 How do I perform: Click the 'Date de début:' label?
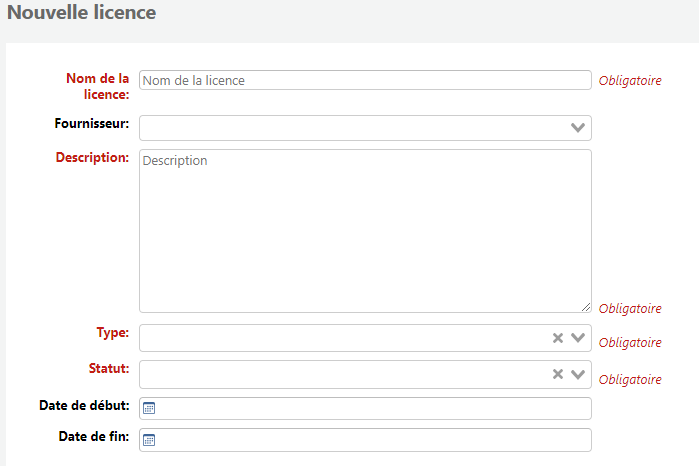point(84,405)
